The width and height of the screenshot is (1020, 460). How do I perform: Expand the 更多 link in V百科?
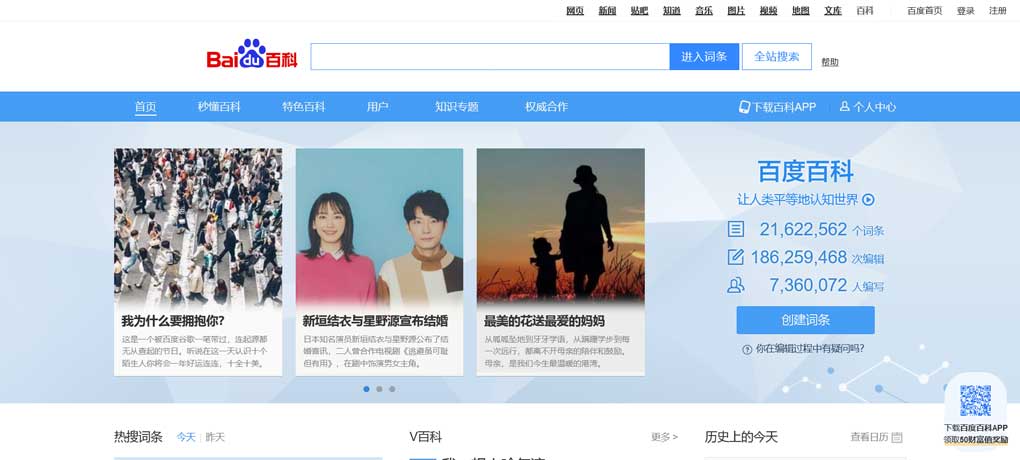(x=664, y=437)
